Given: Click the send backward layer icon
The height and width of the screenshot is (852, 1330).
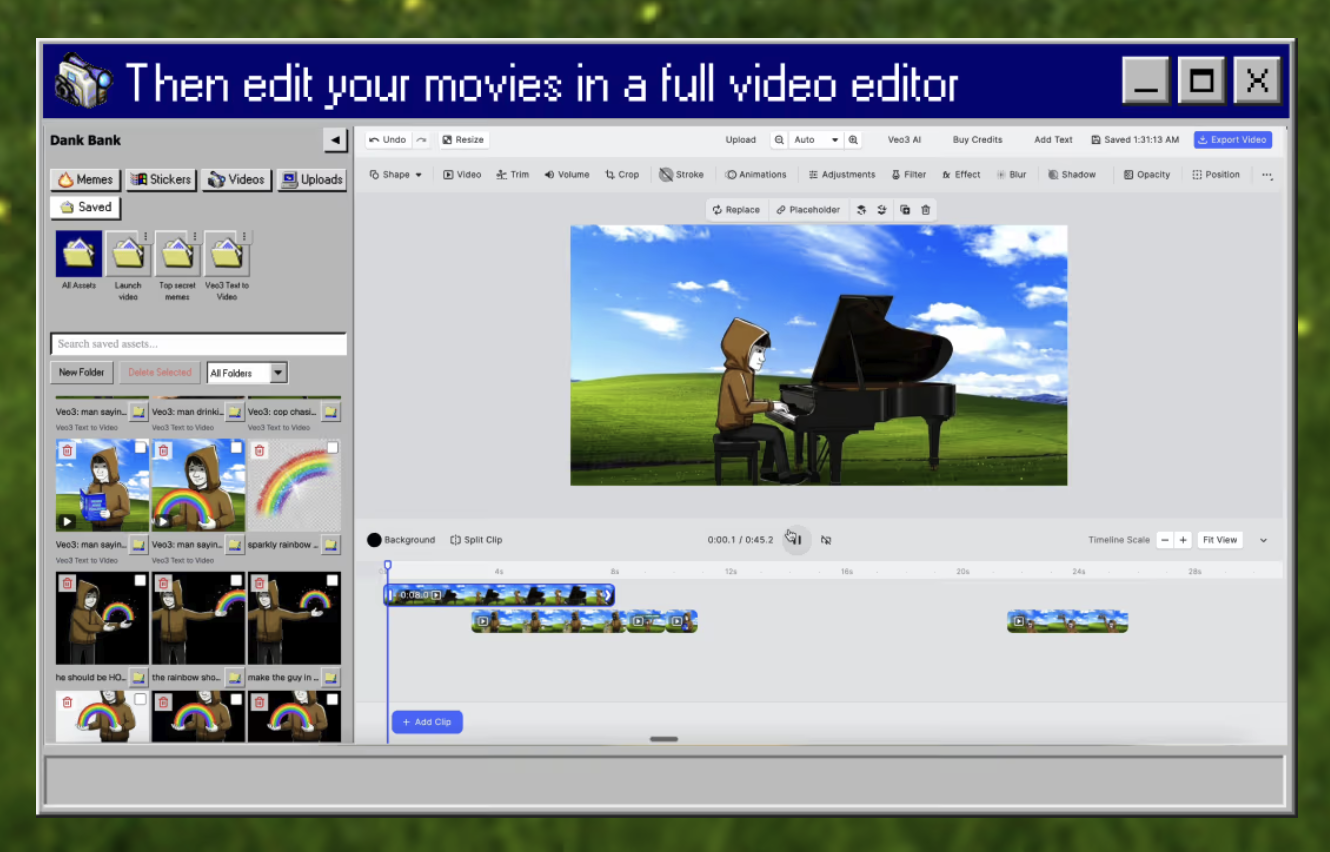Looking at the screenshot, I should point(882,210).
